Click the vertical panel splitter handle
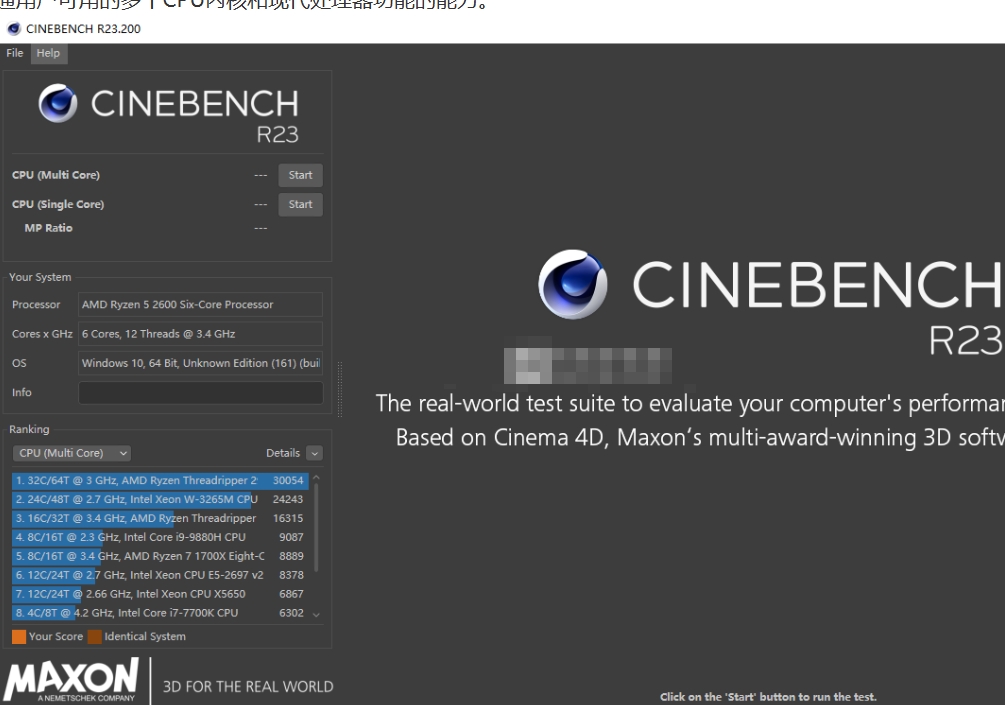Viewport: 1005px width, 705px height. click(340, 390)
